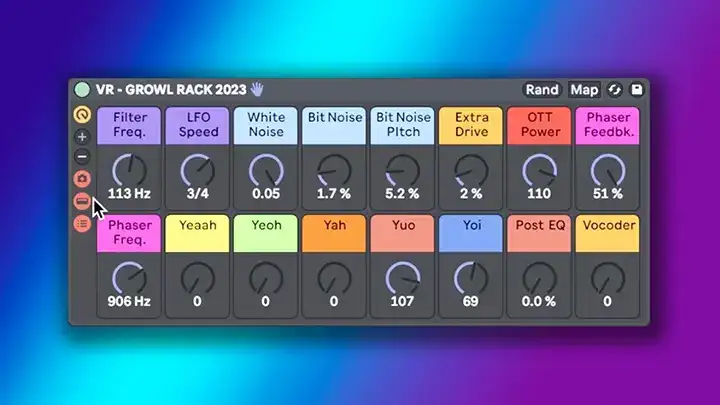Click the Yoi macro knob
This screenshot has width=720, height=405.
[471, 278]
